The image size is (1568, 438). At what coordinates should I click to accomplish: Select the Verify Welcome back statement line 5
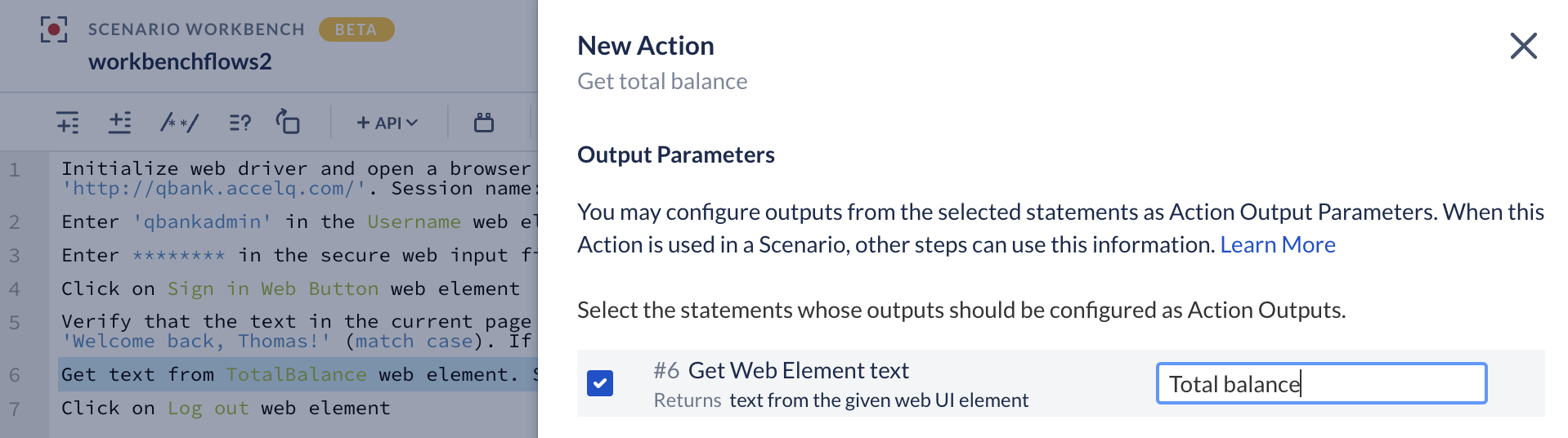(x=298, y=331)
